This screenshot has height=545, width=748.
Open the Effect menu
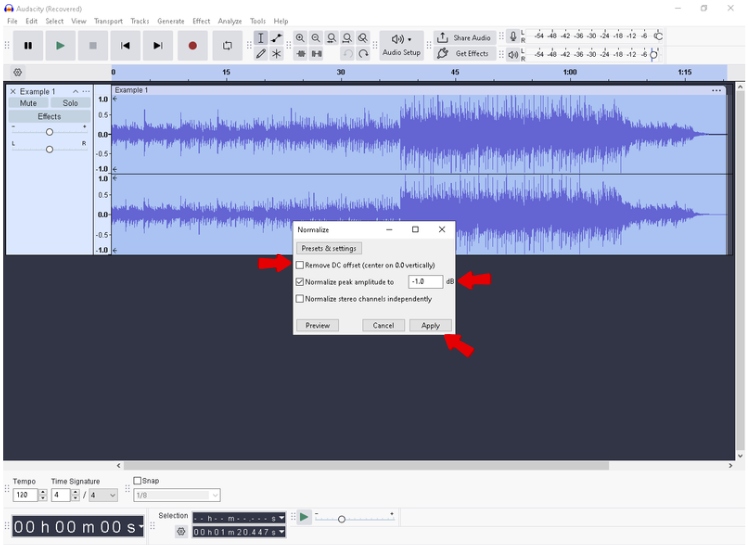point(201,21)
